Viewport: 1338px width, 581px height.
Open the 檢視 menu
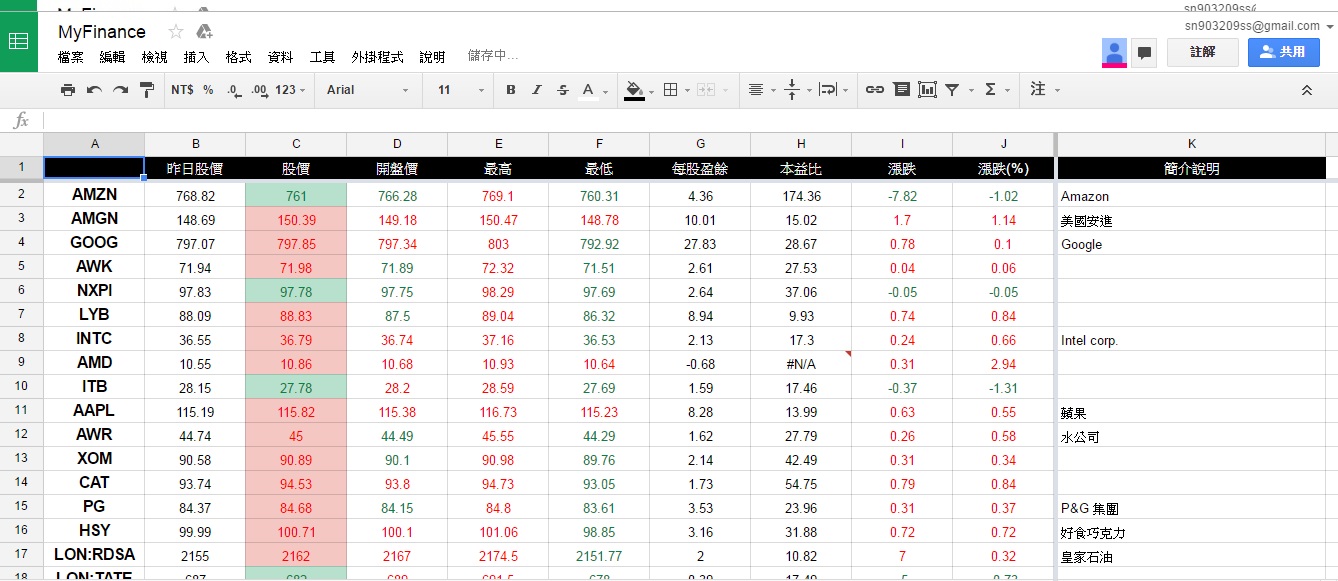tap(155, 57)
